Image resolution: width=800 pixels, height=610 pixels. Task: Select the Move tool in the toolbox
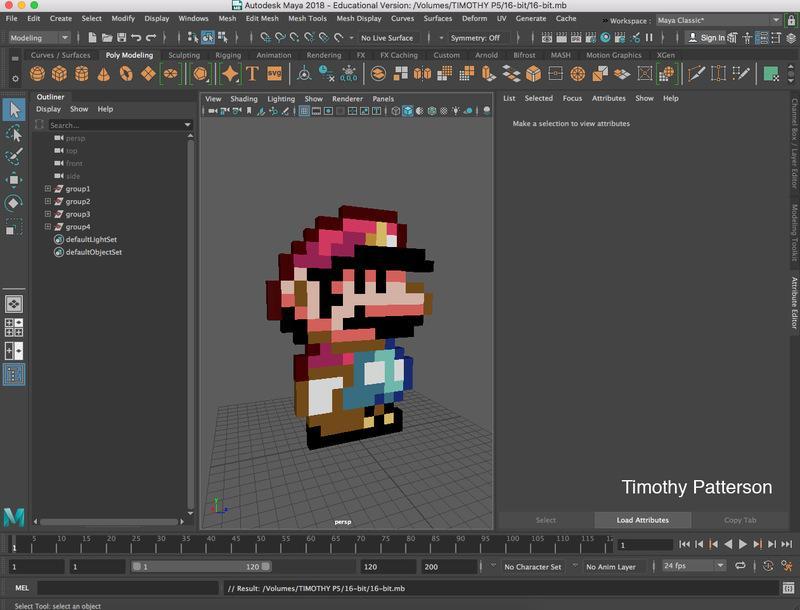[14, 180]
